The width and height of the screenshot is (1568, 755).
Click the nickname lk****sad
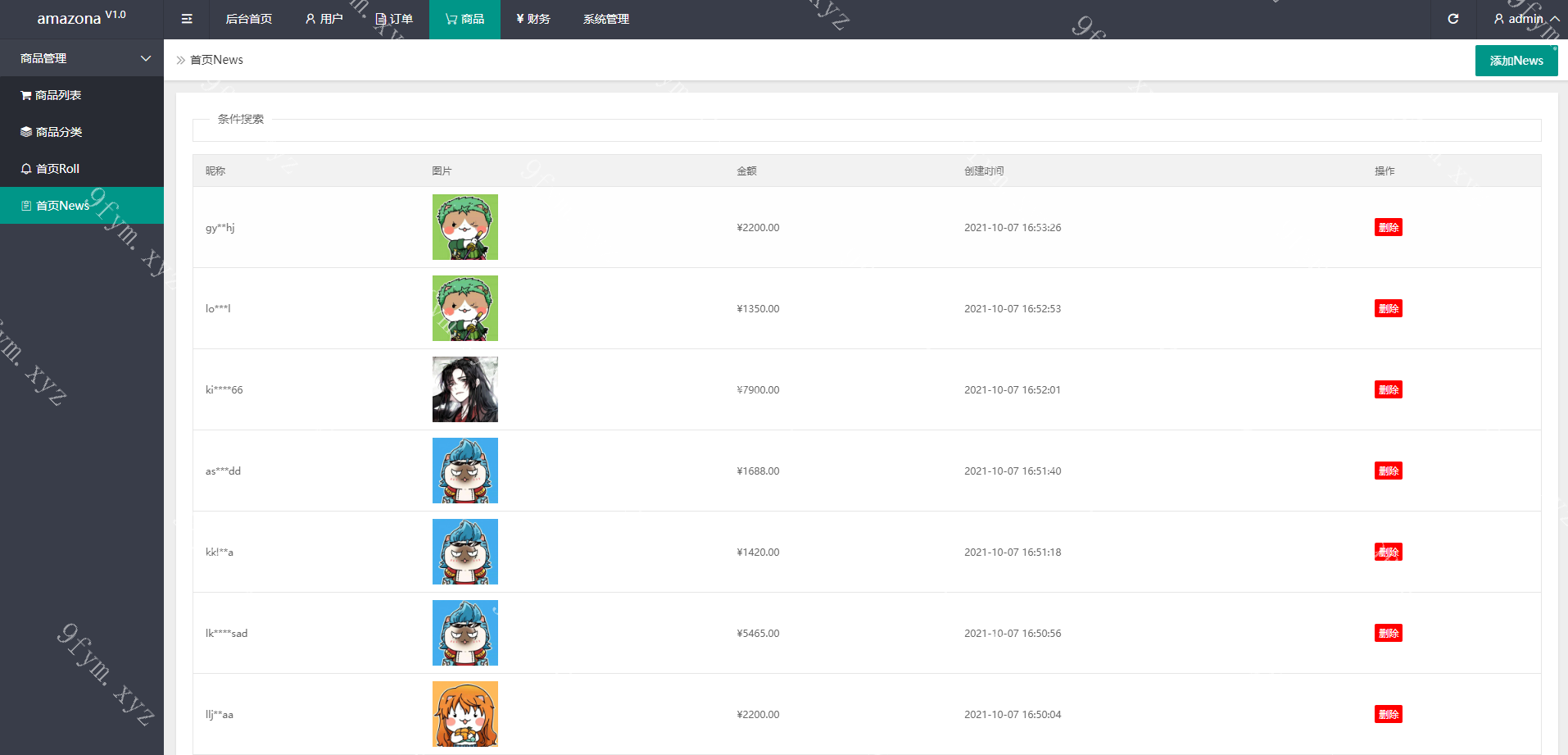pos(226,633)
